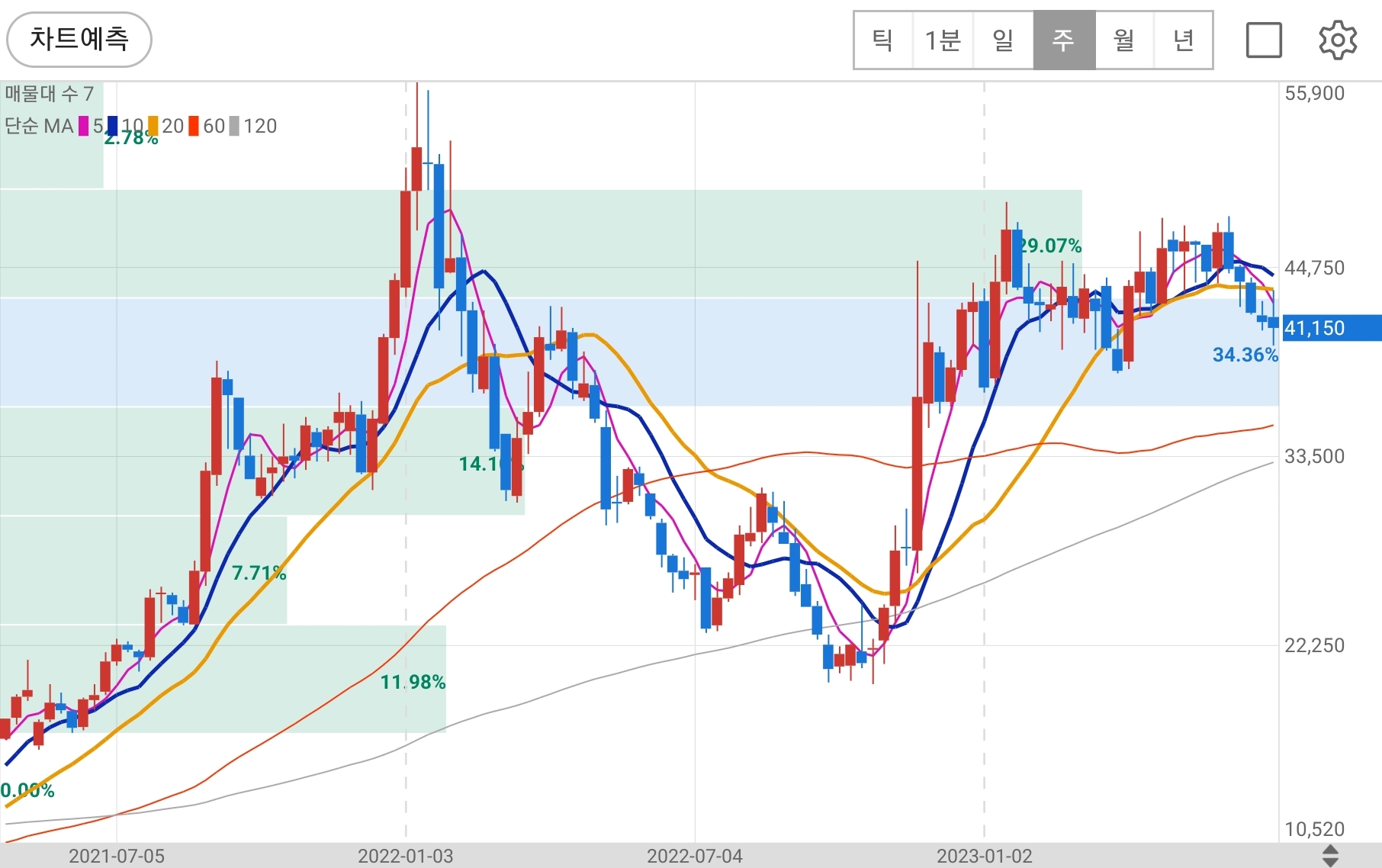Viewport: 1382px width, 868px height.
Task: Click the magenta MA 5 color swatch
Action: 84,126
